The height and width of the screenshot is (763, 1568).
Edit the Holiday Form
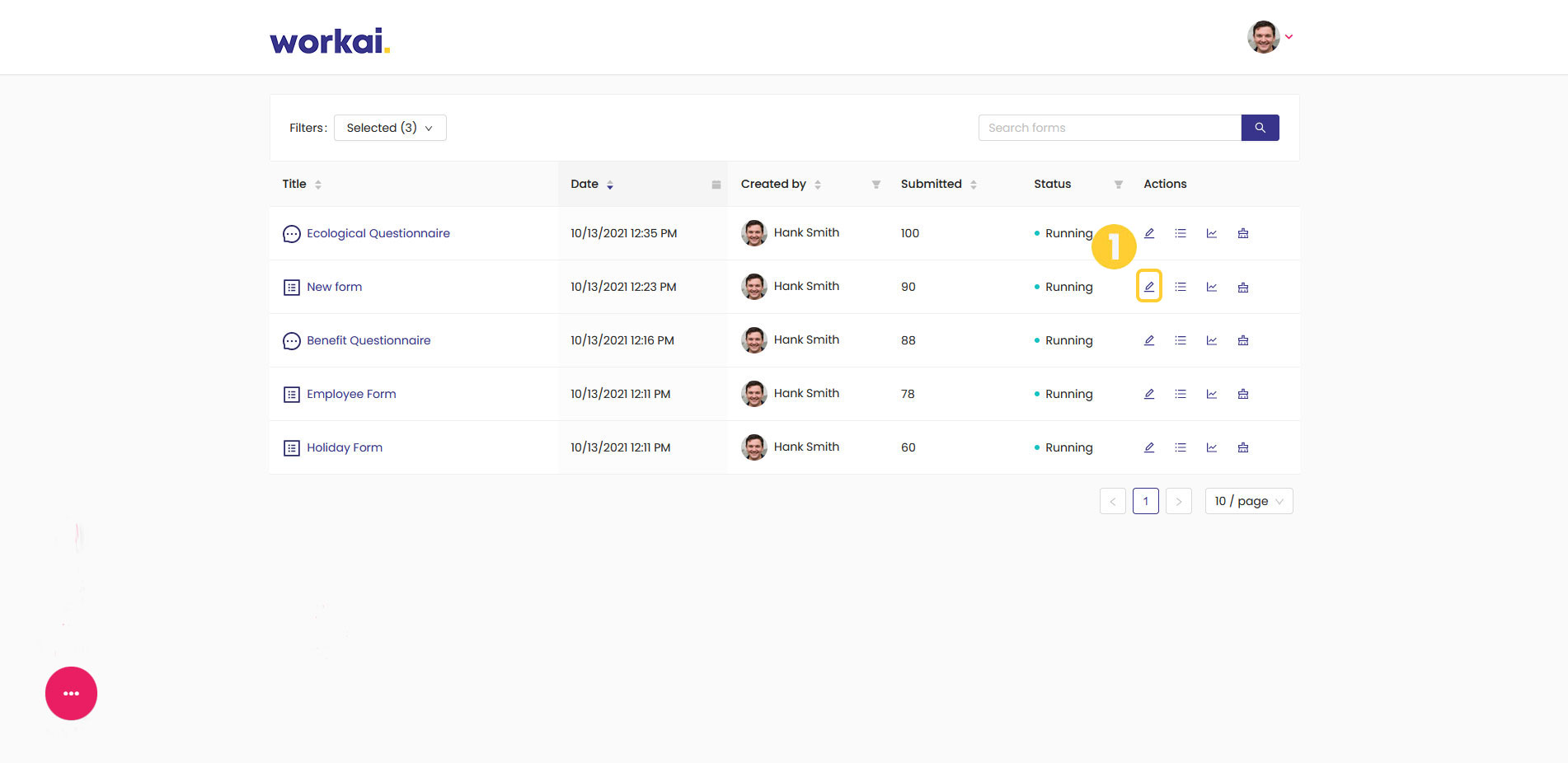coord(1148,447)
